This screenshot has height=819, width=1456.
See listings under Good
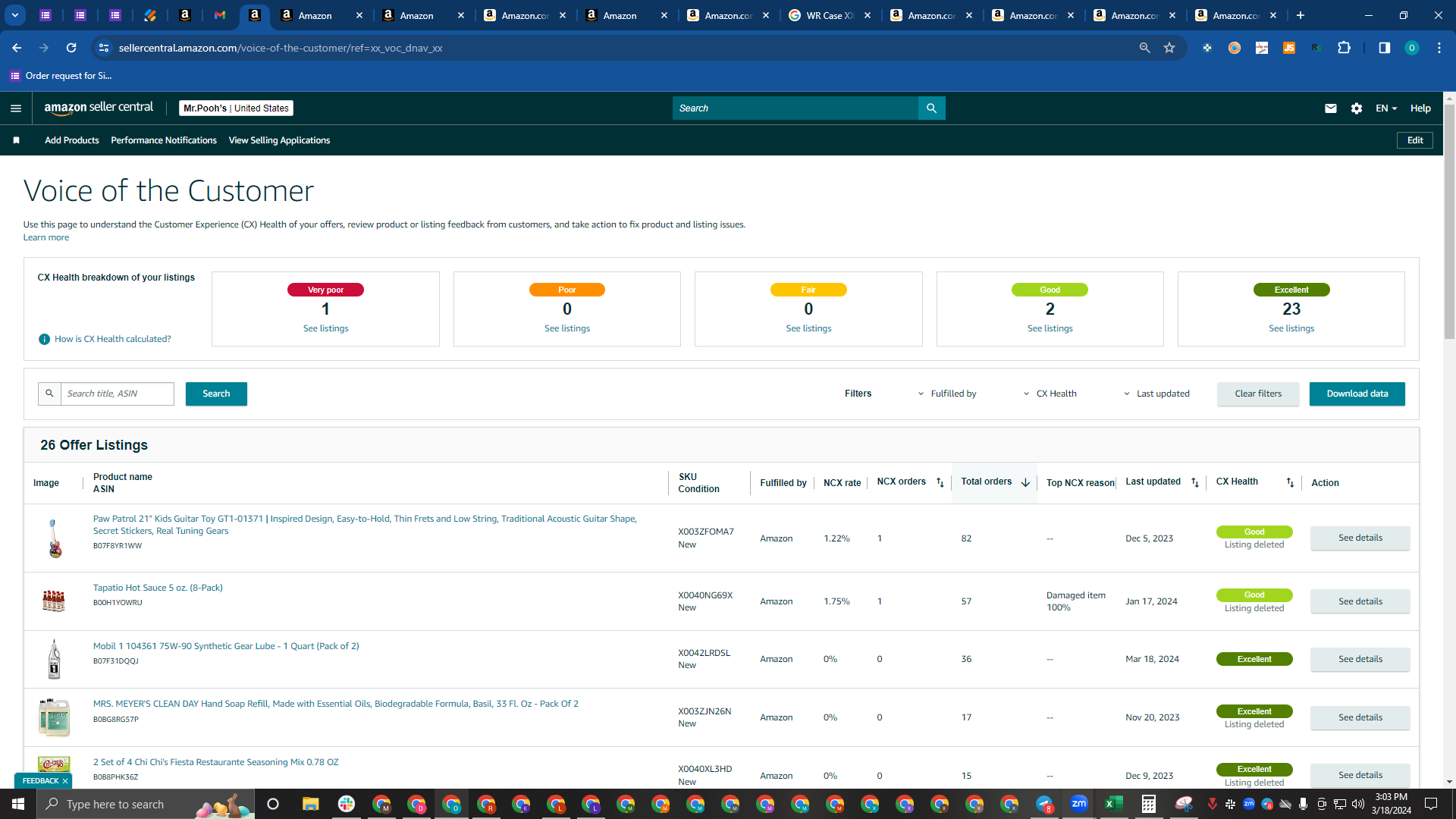coord(1050,328)
